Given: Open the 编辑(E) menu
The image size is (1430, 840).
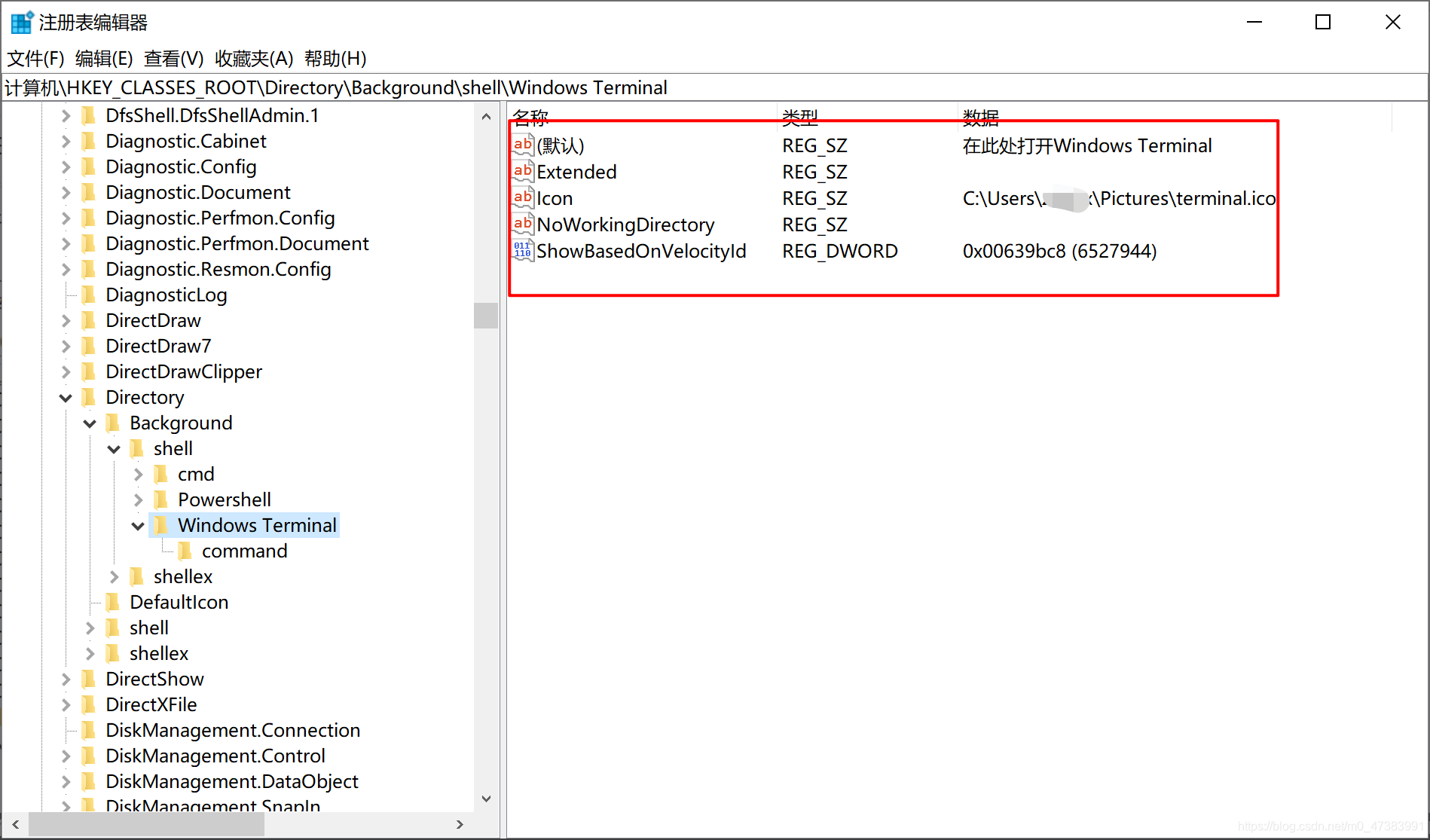Looking at the screenshot, I should point(104,58).
